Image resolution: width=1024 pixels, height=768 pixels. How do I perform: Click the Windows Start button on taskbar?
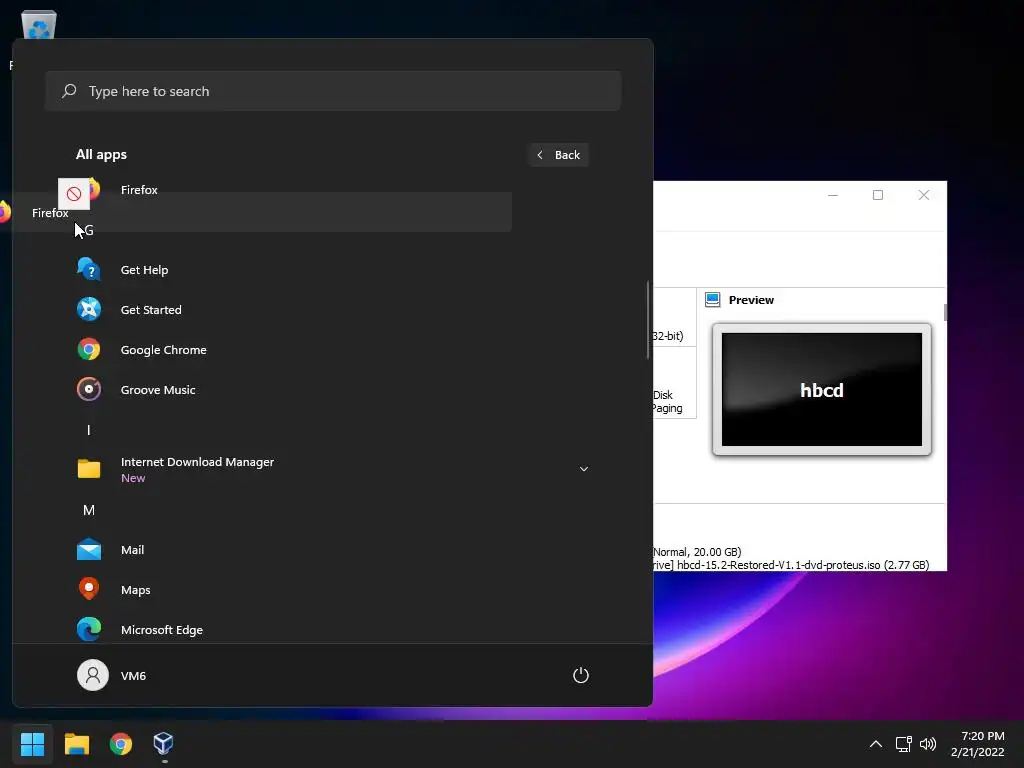[32, 744]
